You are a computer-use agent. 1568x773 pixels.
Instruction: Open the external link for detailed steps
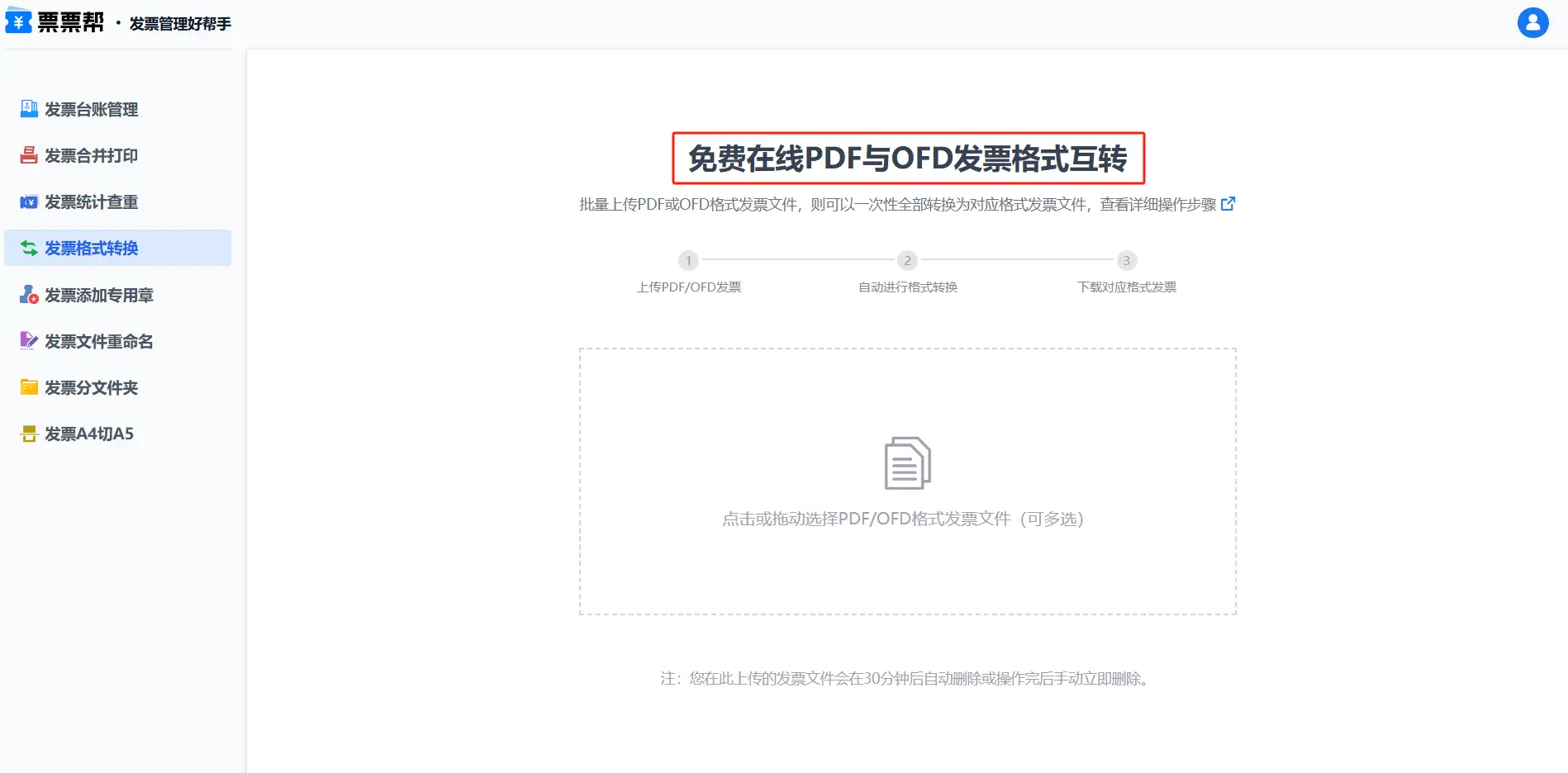[x=1228, y=204]
